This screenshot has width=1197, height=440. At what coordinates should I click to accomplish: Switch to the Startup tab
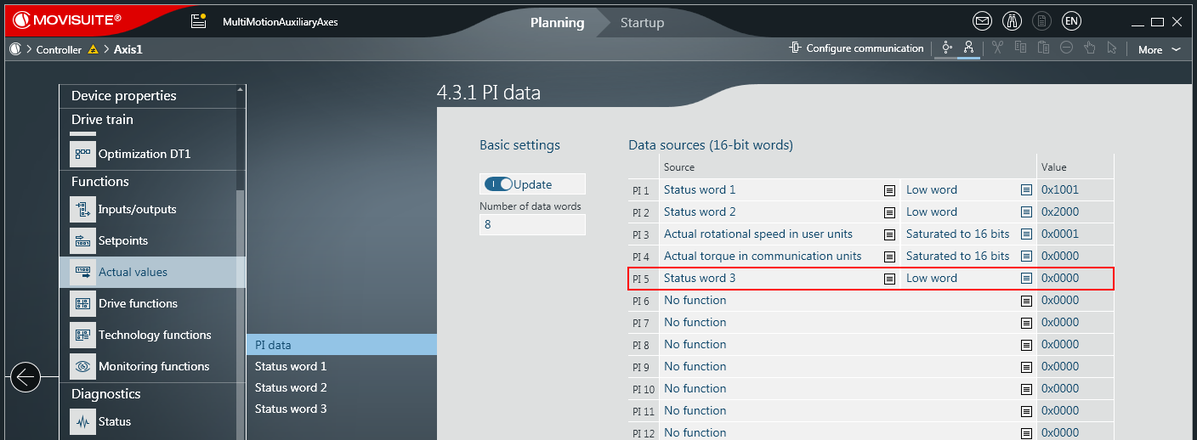point(642,22)
